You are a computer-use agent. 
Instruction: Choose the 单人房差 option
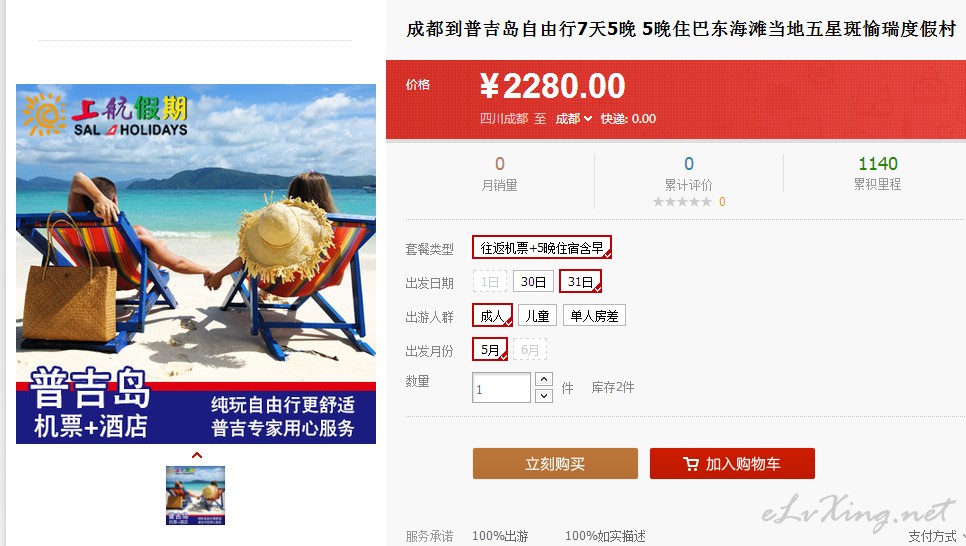594,316
